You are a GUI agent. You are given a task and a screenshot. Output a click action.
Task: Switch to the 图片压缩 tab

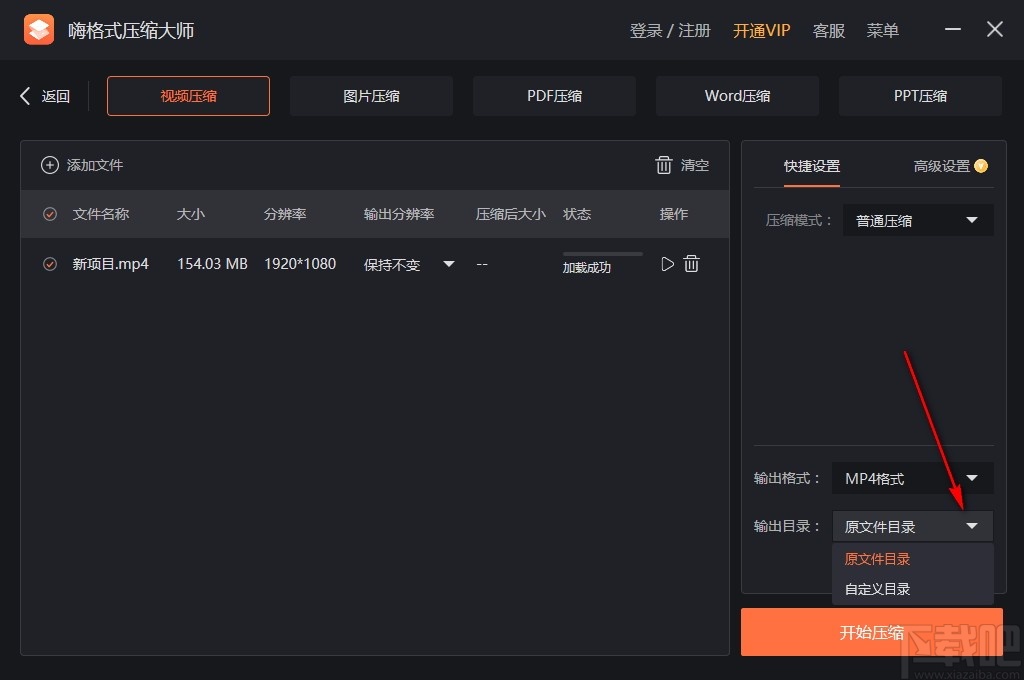pyautogui.click(x=371, y=95)
